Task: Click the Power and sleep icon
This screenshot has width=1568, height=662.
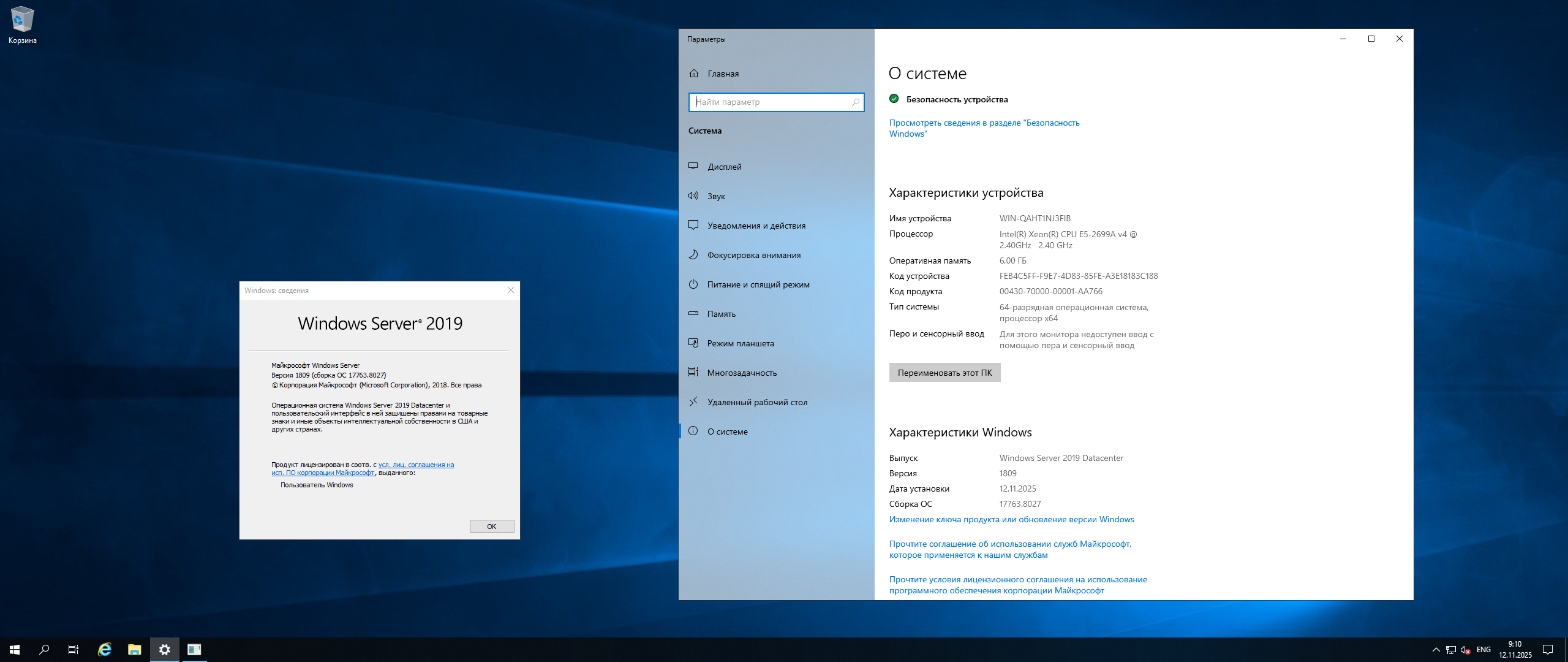Action: click(693, 284)
